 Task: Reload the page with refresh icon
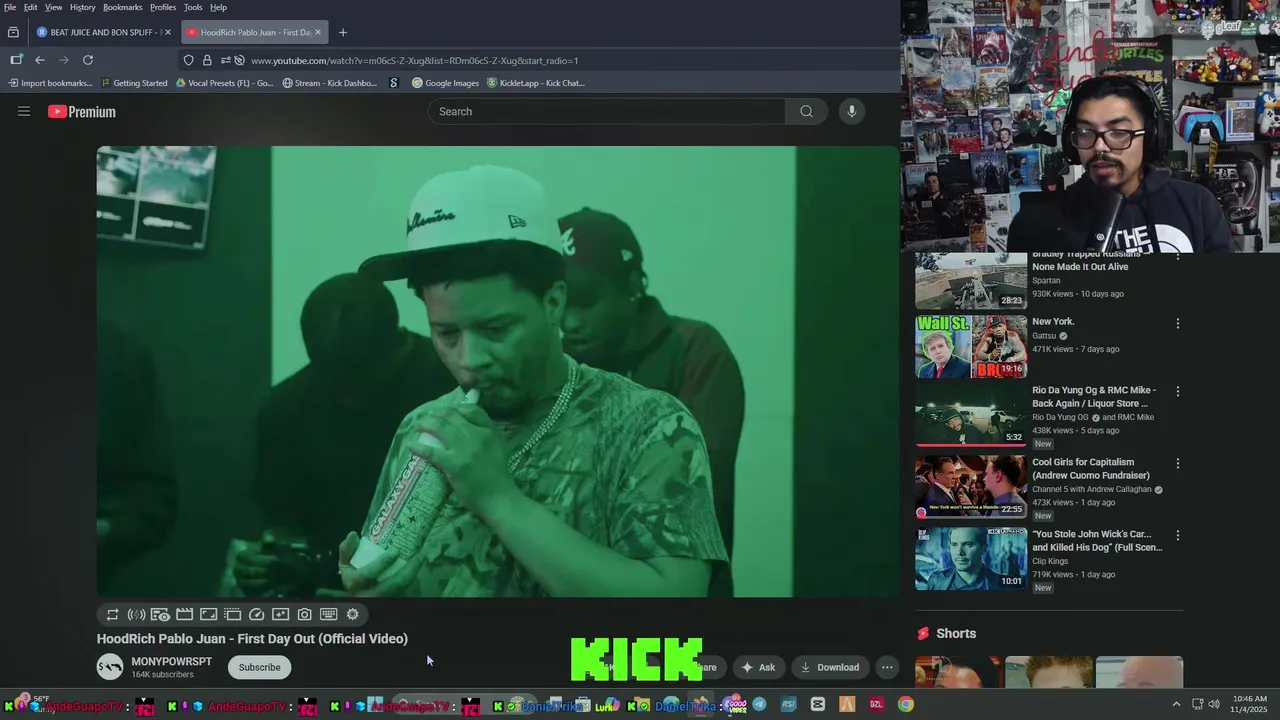pos(88,60)
